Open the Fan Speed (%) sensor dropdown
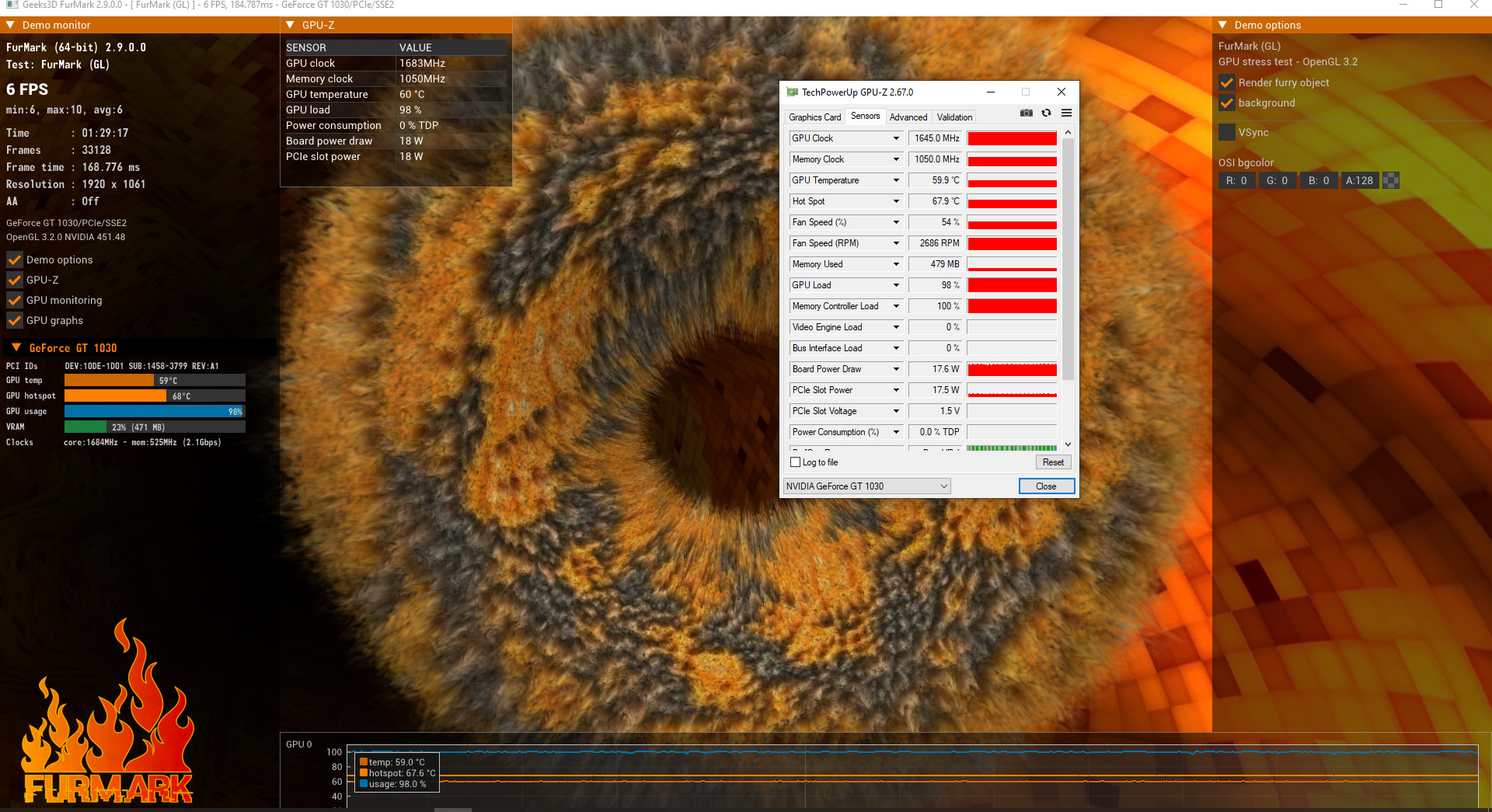Image resolution: width=1492 pixels, height=812 pixels. [896, 222]
